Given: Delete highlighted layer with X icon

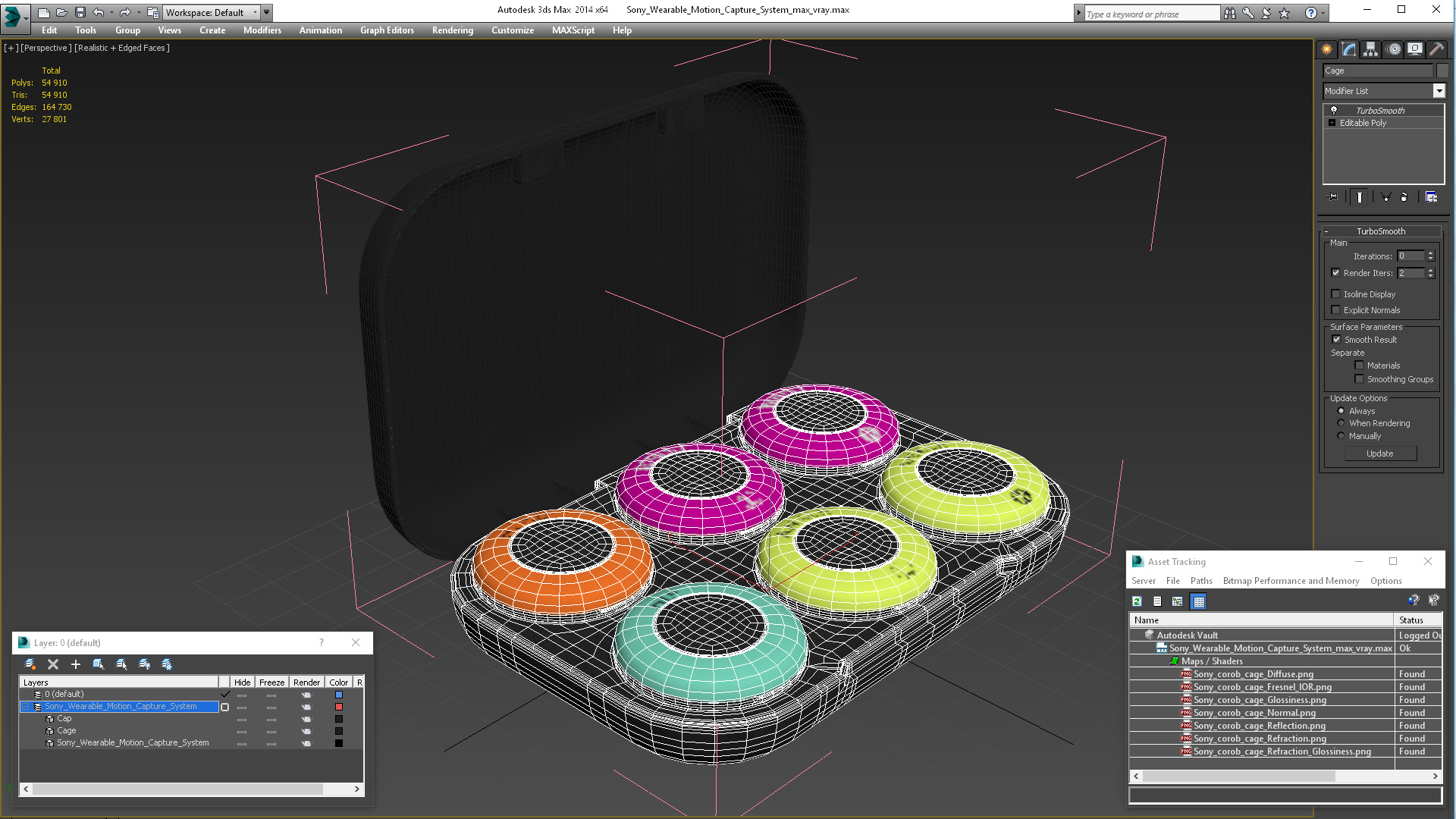Looking at the screenshot, I should tap(53, 664).
